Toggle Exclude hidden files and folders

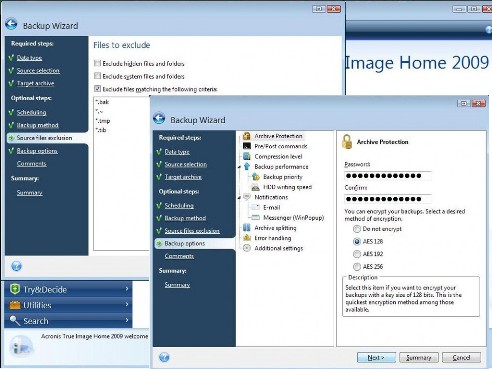97,63
